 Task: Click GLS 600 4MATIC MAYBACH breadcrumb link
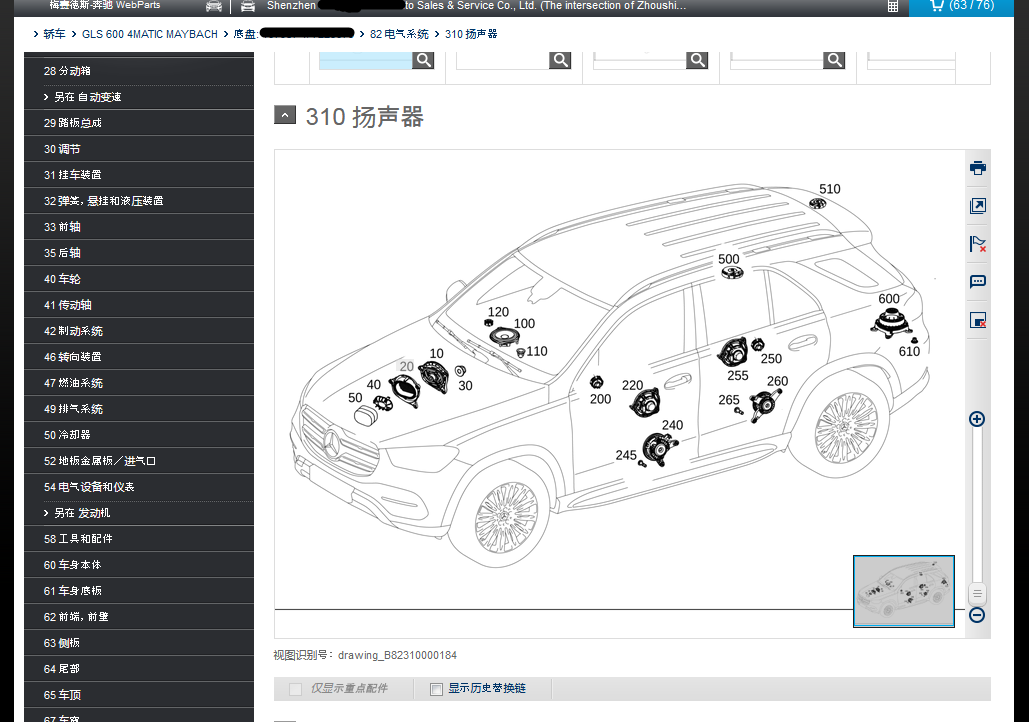coord(149,34)
